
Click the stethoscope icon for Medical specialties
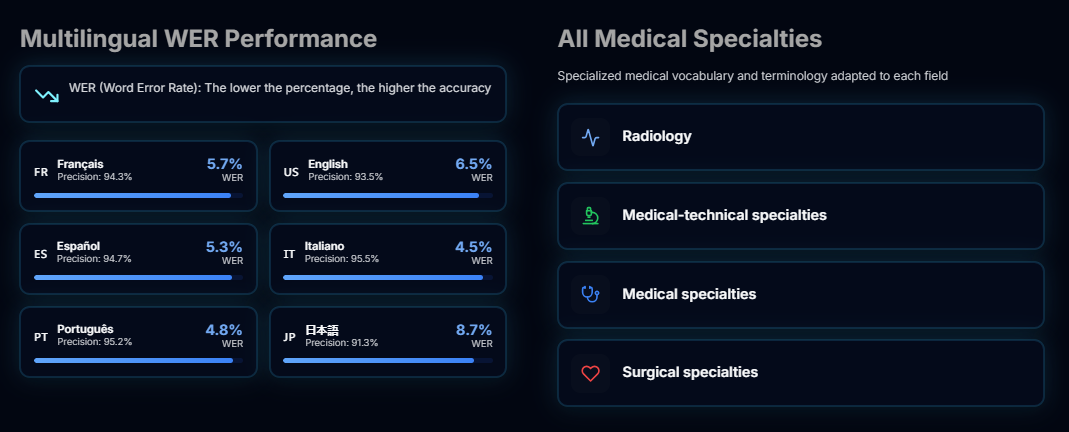pyautogui.click(x=591, y=294)
